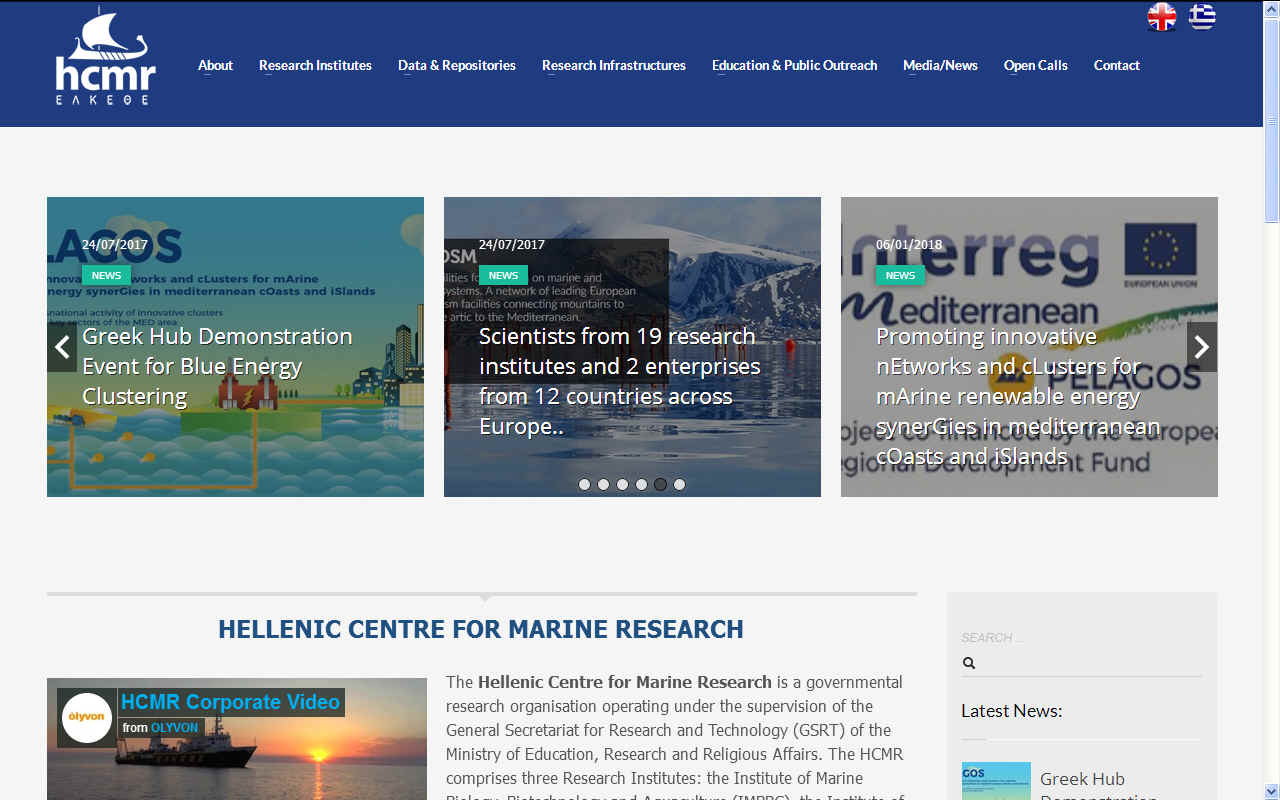Select the first carousel dot

(584, 484)
